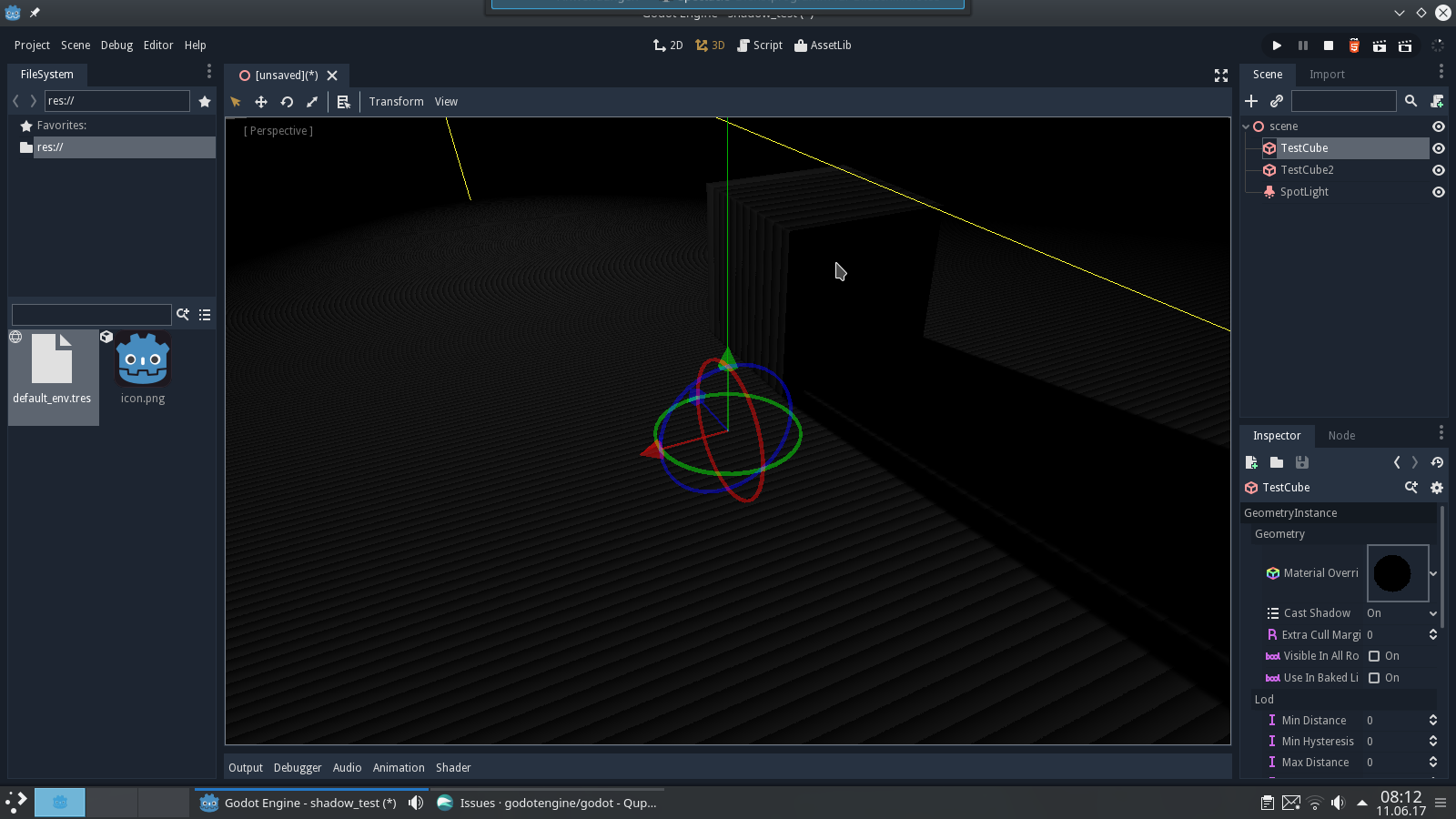1456x819 pixels.
Task: Play the project using the play button
Action: 1277,45
